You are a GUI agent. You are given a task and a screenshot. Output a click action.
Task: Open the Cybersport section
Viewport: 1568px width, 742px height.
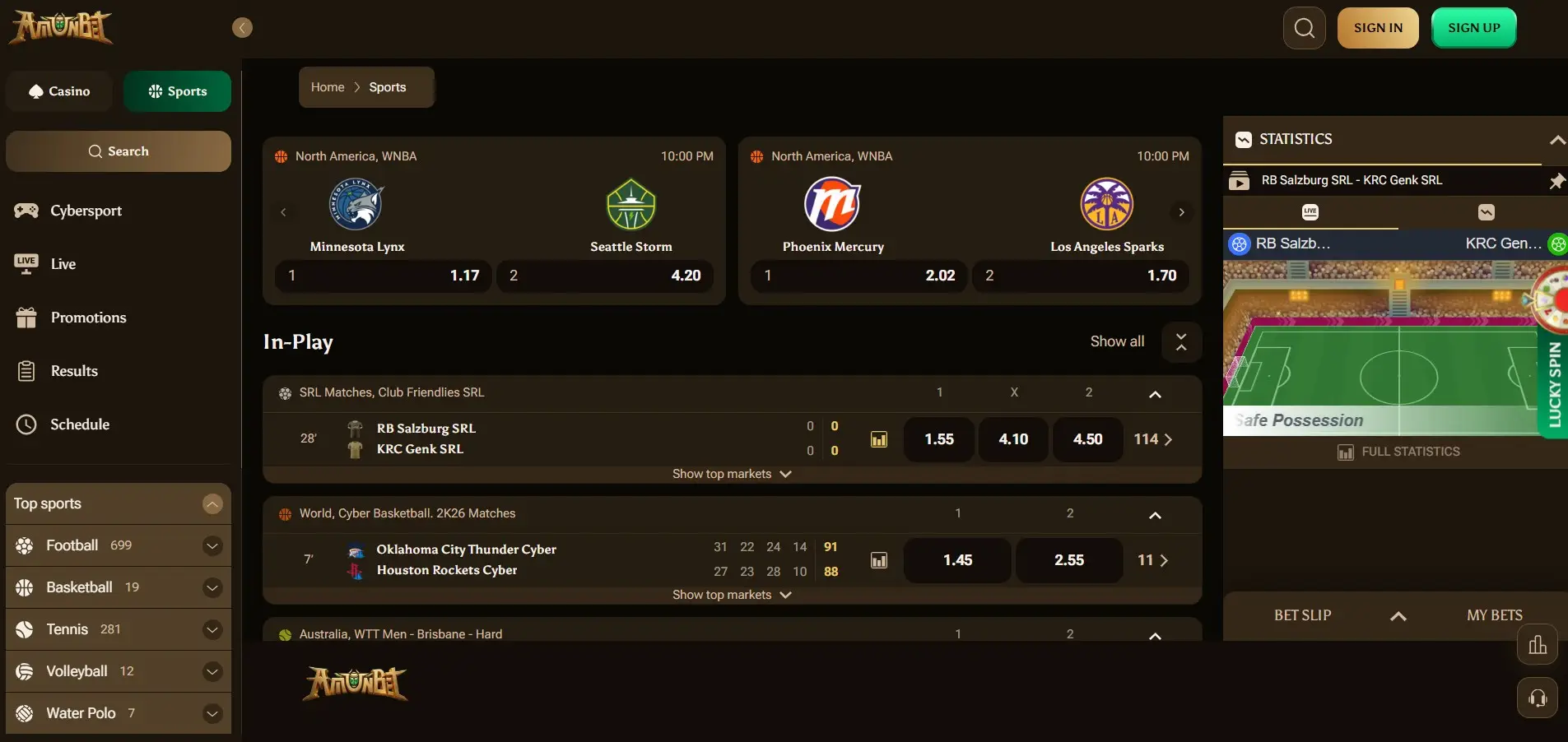pos(86,211)
